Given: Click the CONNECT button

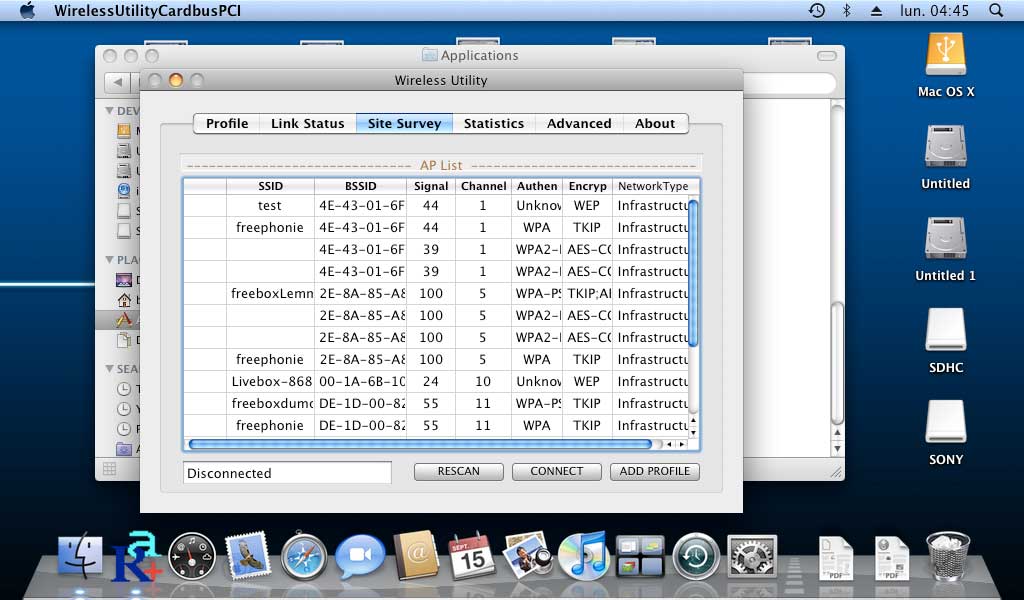Looking at the screenshot, I should 556,471.
